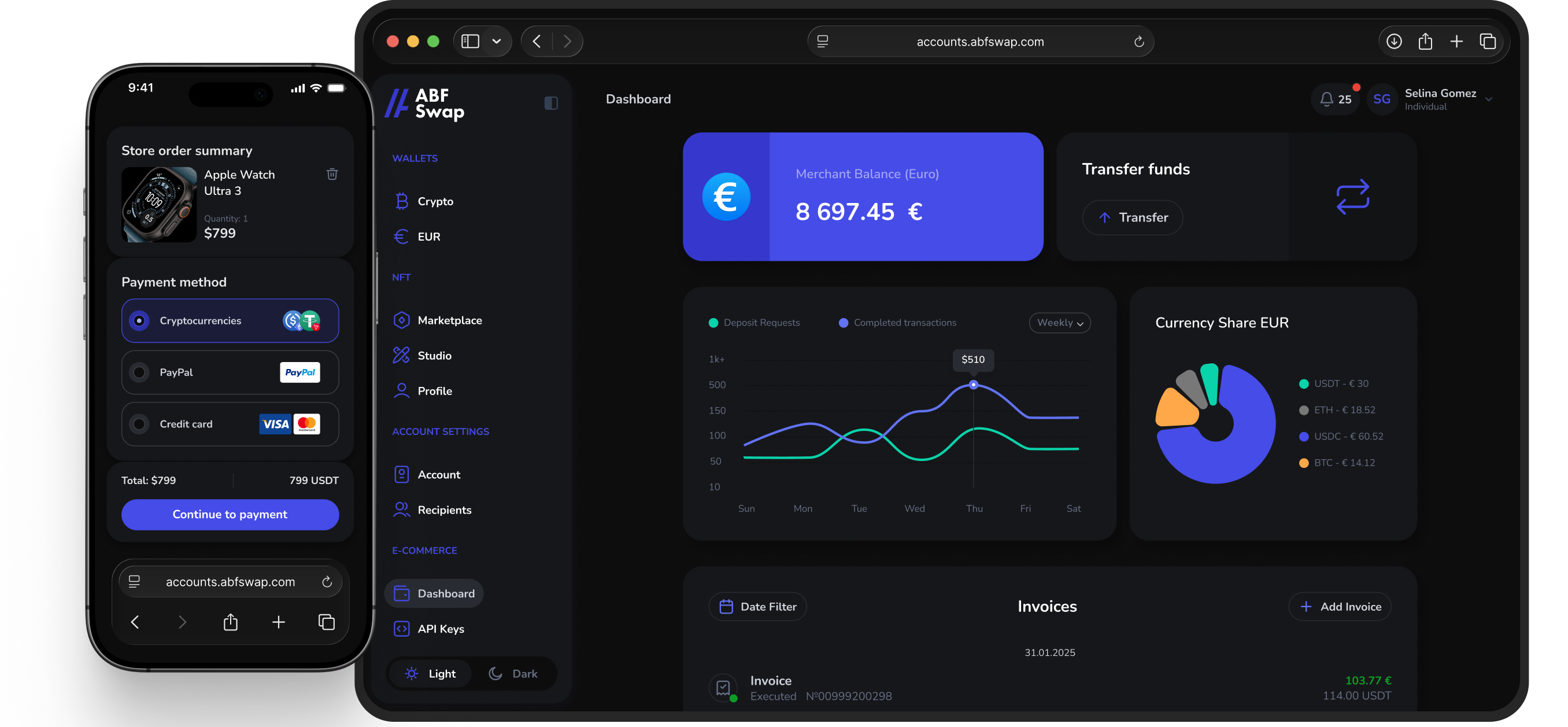Open NFT Marketplace in the sidebar

[438, 320]
